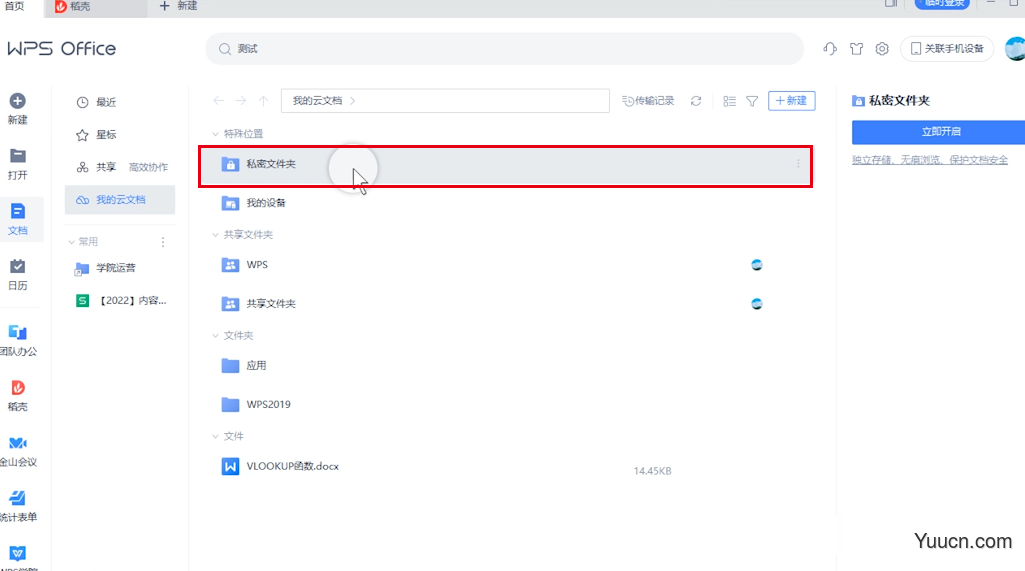The image size is (1025, 571).
Task: Collapse the 文件 section
Action: pos(215,436)
